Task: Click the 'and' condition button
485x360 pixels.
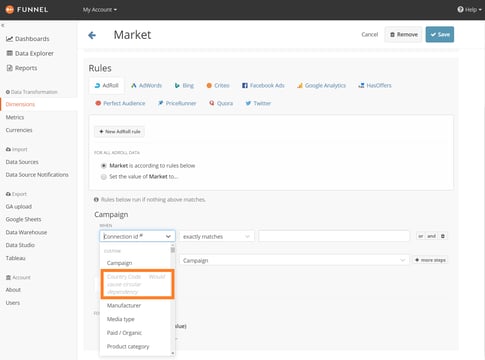Action: click(431, 236)
